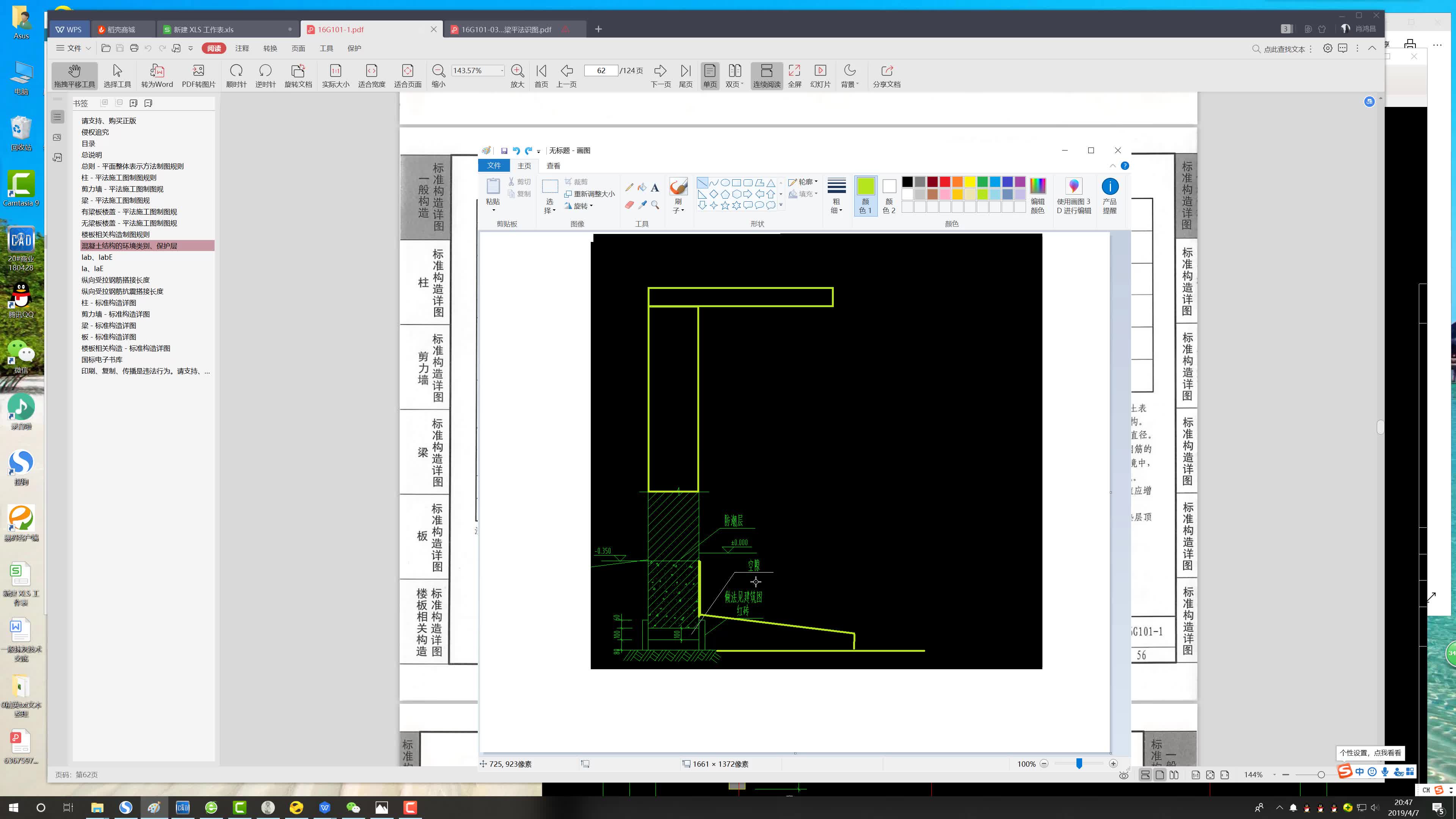Select the Text tool in Paint
Screen dimensions: 1456x819
pyautogui.click(x=654, y=187)
